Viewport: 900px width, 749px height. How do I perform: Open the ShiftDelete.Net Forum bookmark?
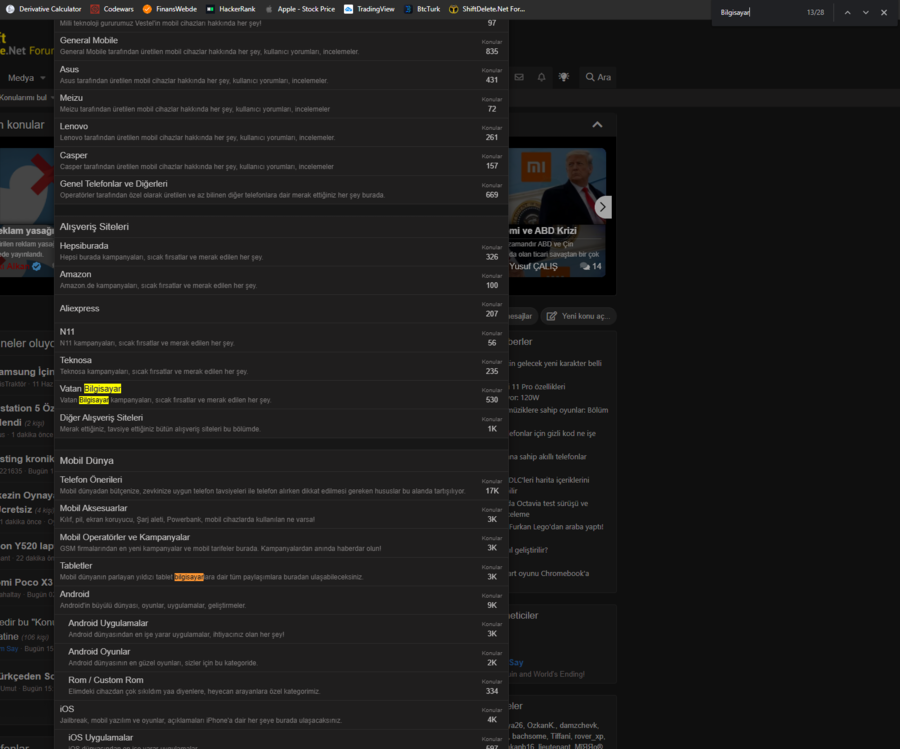tap(487, 9)
